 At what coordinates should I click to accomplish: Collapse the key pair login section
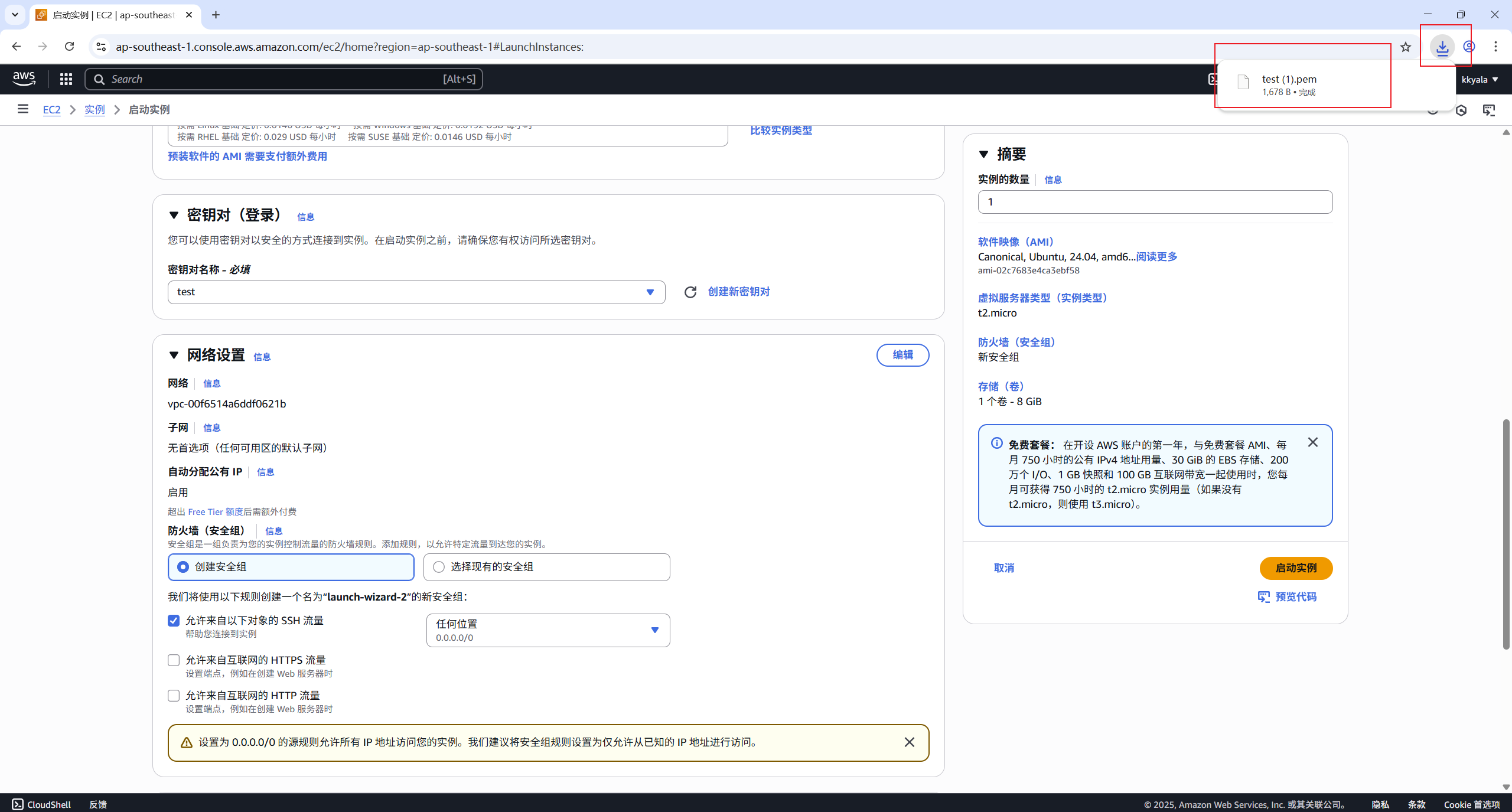174,215
